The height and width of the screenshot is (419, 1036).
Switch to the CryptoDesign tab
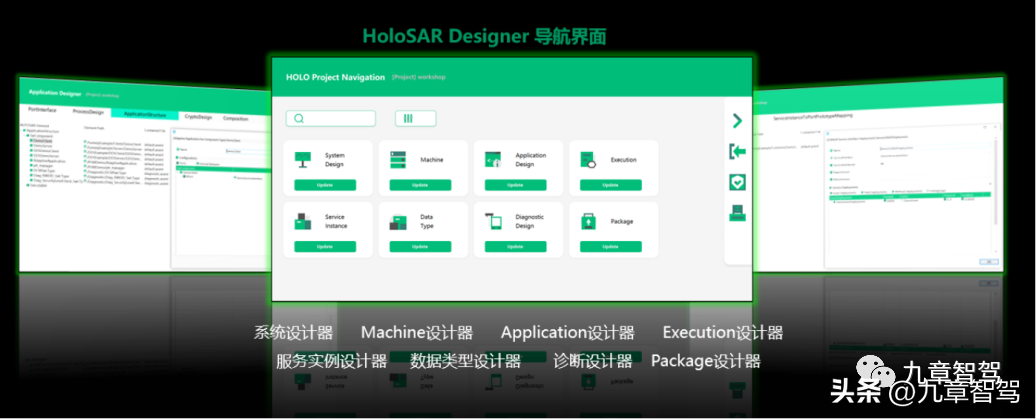[198, 117]
